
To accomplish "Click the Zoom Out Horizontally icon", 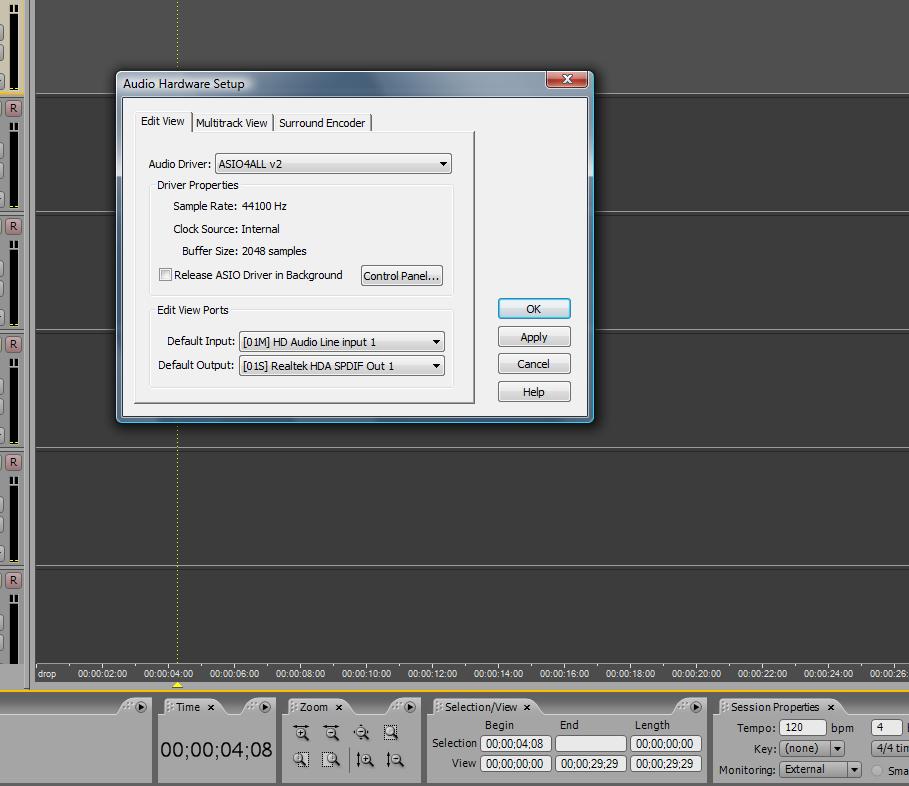I will tap(332, 733).
